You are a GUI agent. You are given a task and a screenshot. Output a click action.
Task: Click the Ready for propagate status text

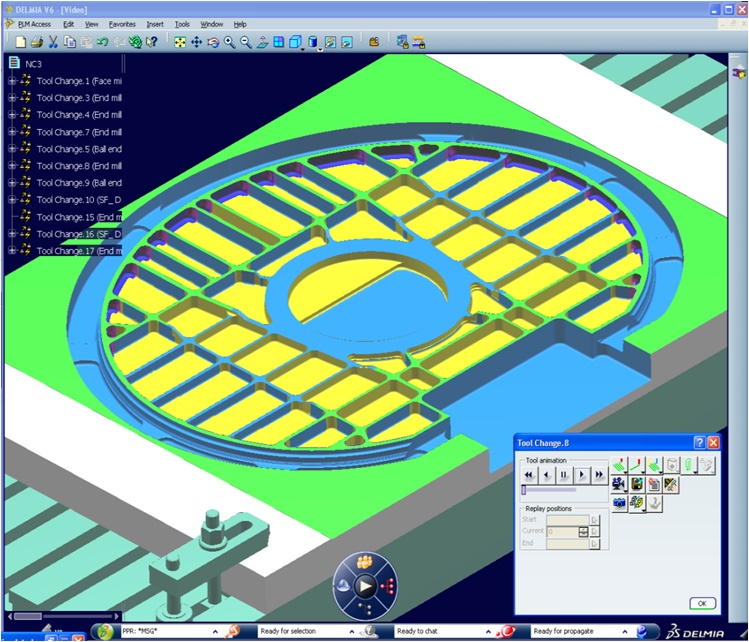(x=563, y=631)
